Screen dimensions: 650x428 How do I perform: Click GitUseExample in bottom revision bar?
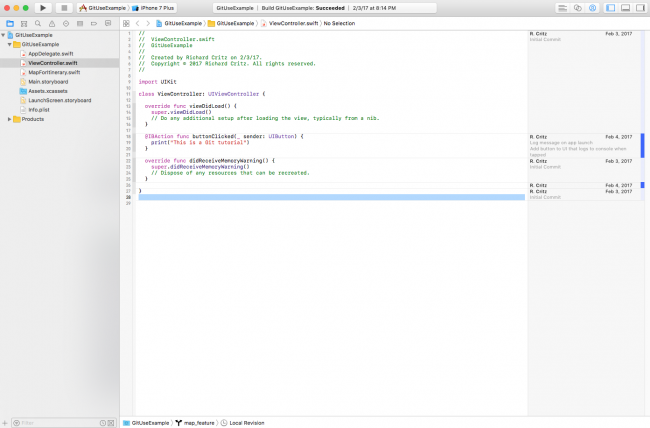point(146,423)
